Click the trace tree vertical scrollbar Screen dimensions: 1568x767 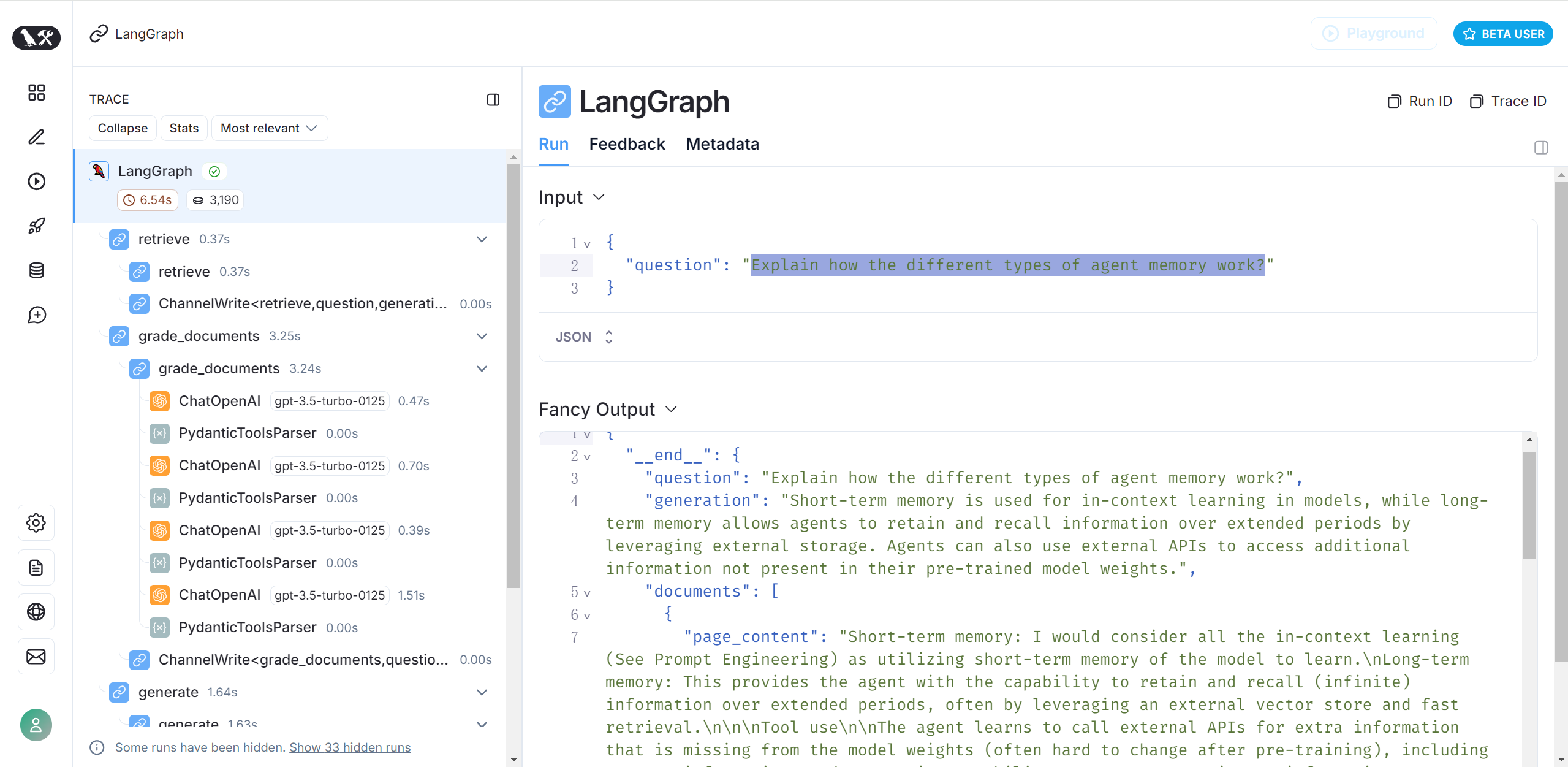[513, 376]
